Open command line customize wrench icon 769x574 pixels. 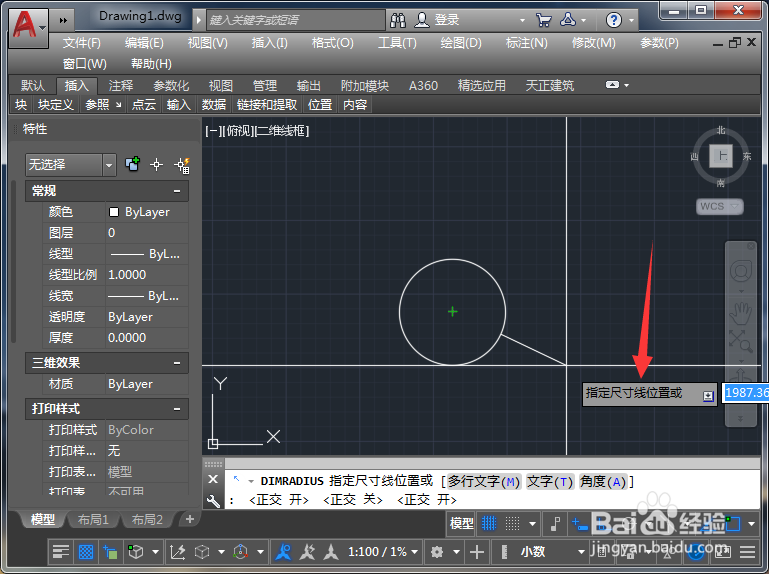(213, 500)
